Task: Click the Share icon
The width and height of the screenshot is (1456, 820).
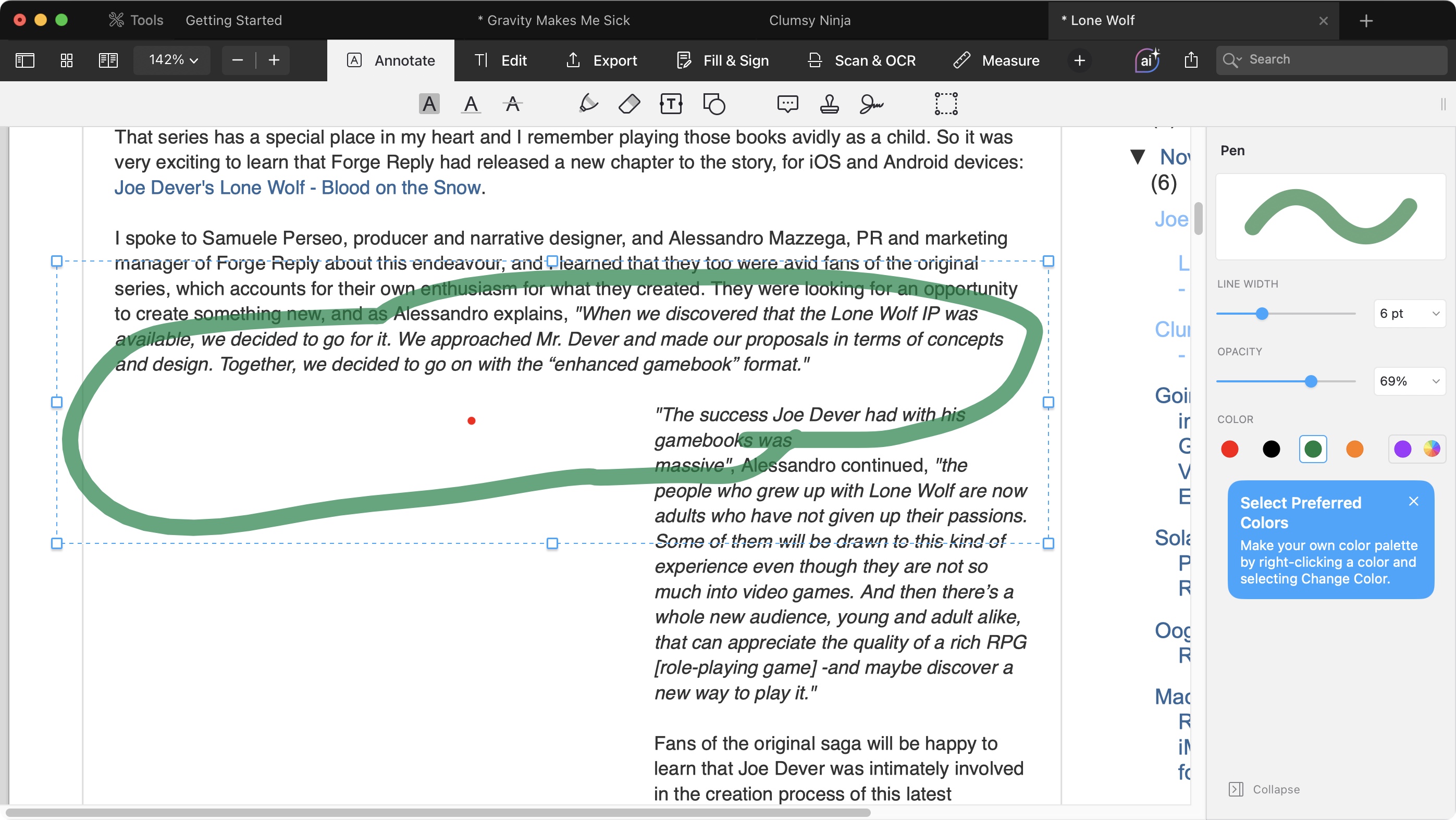Action: 1191,60
